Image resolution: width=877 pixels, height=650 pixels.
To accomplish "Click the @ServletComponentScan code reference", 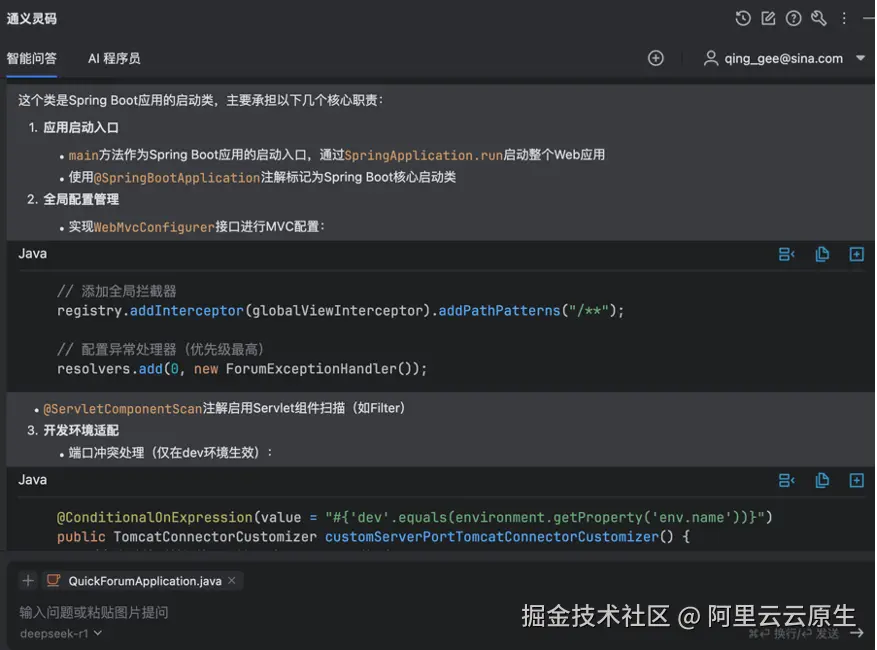I will pos(122,409).
